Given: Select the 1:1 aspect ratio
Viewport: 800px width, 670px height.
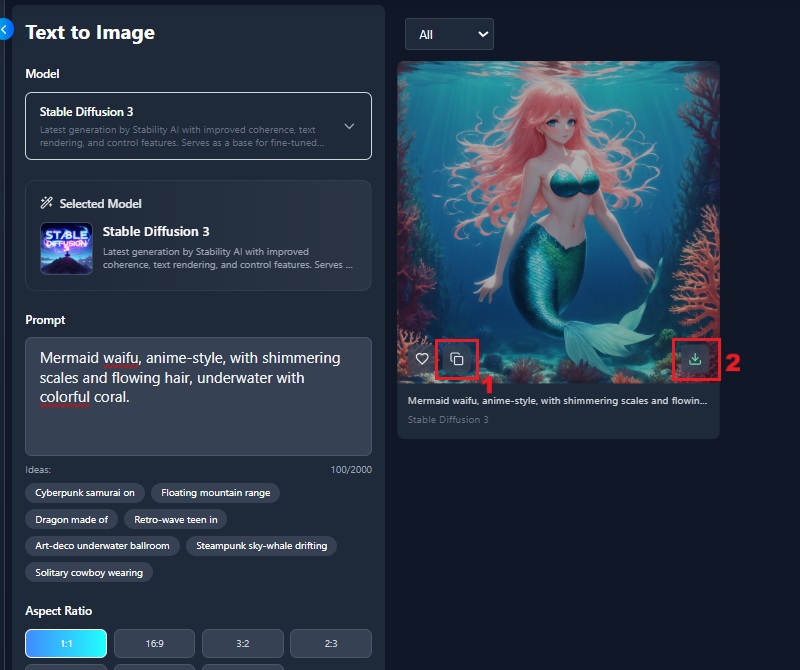Looking at the screenshot, I should [x=66, y=643].
